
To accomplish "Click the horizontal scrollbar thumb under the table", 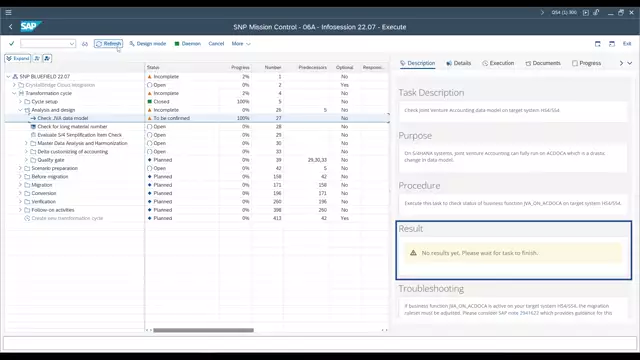I will point(203,330).
